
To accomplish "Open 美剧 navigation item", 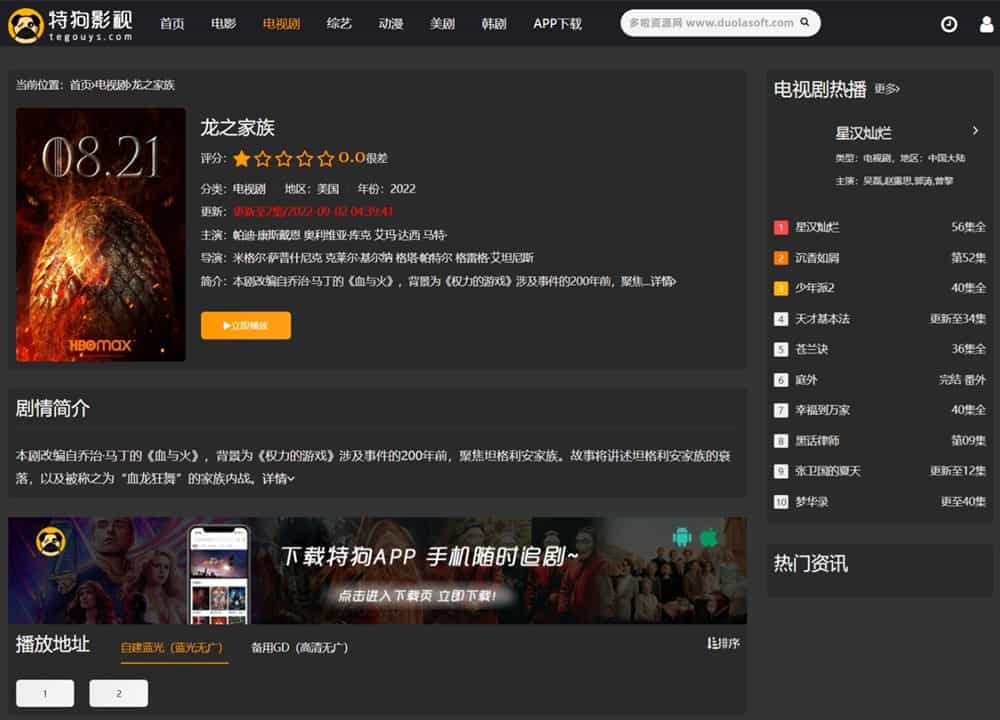I will click(x=443, y=24).
